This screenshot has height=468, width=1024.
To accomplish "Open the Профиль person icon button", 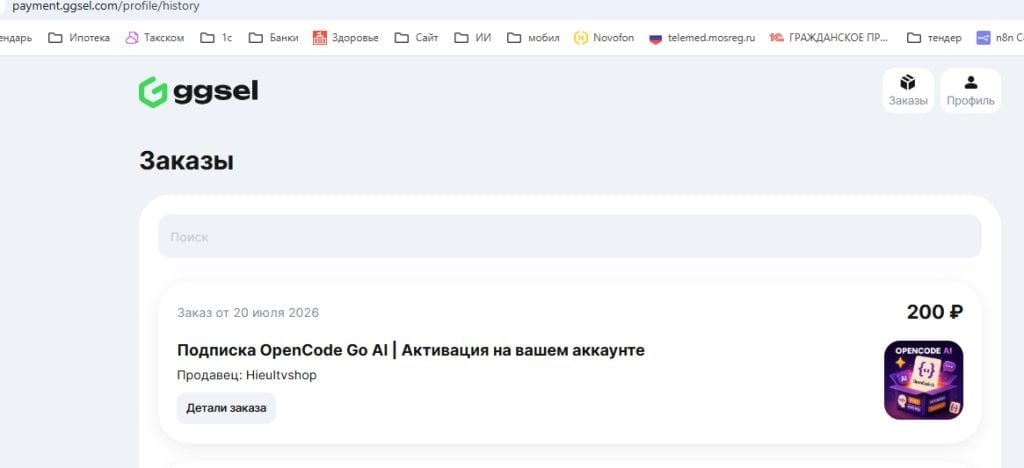I will tap(970, 91).
